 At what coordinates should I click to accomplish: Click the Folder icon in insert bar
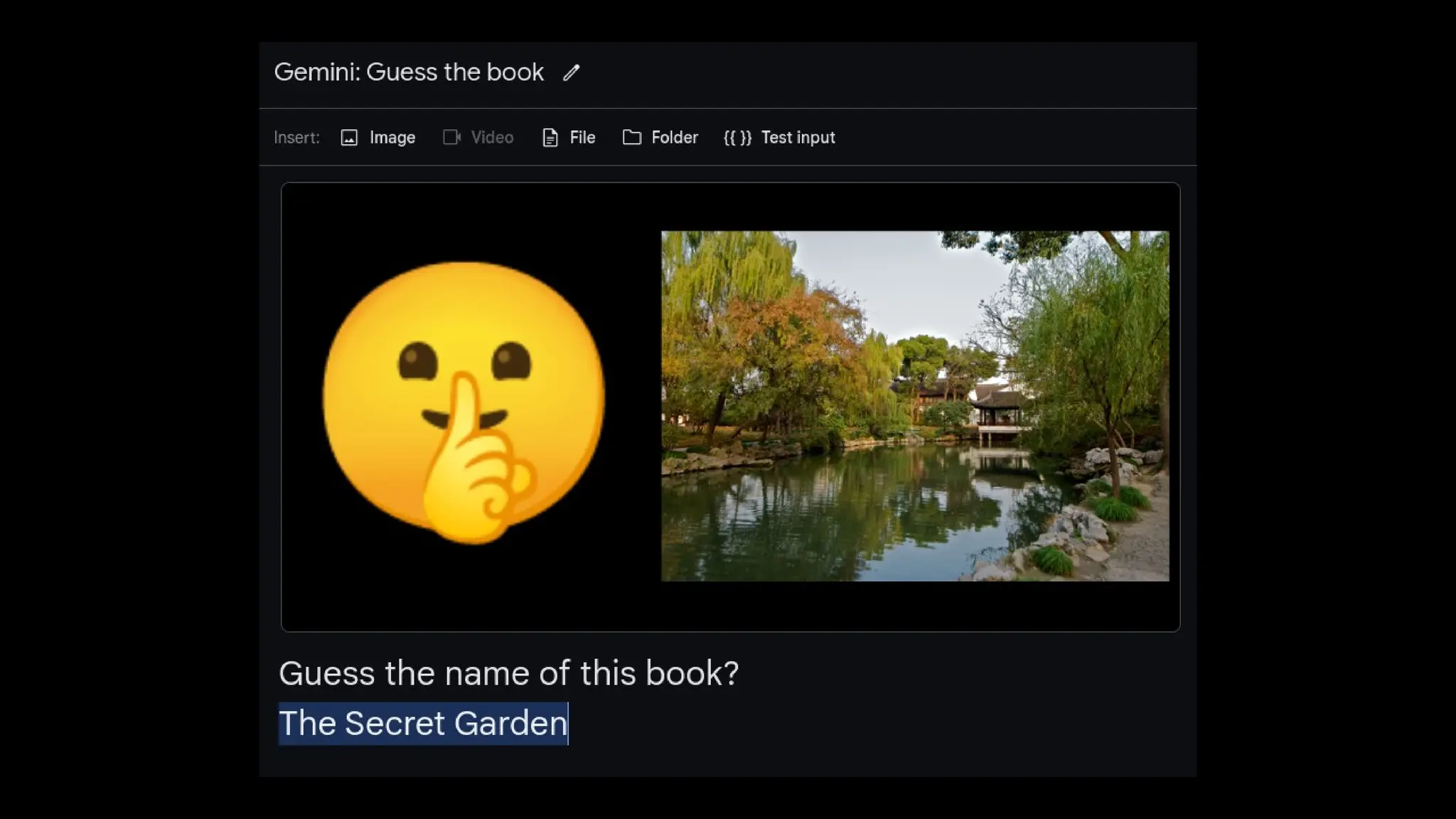[x=631, y=137]
